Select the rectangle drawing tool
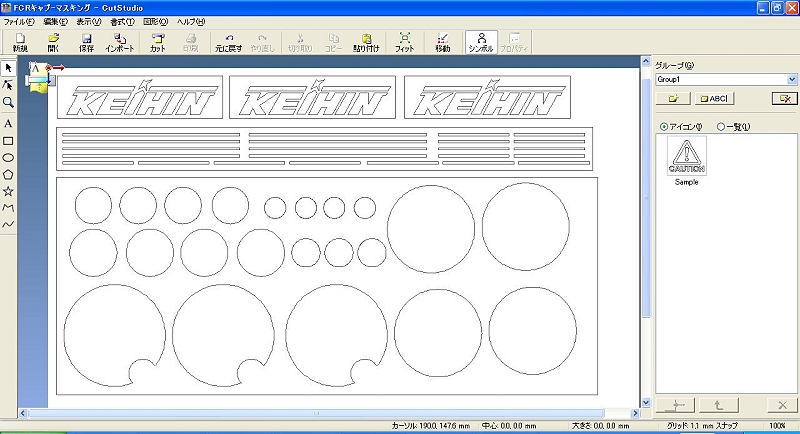The image size is (800, 434). pyautogui.click(x=8, y=141)
